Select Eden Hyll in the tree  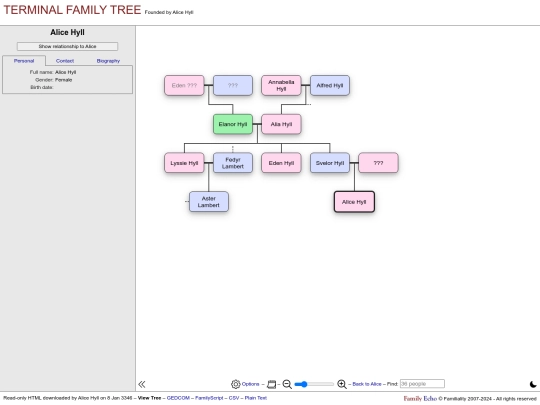(281, 163)
